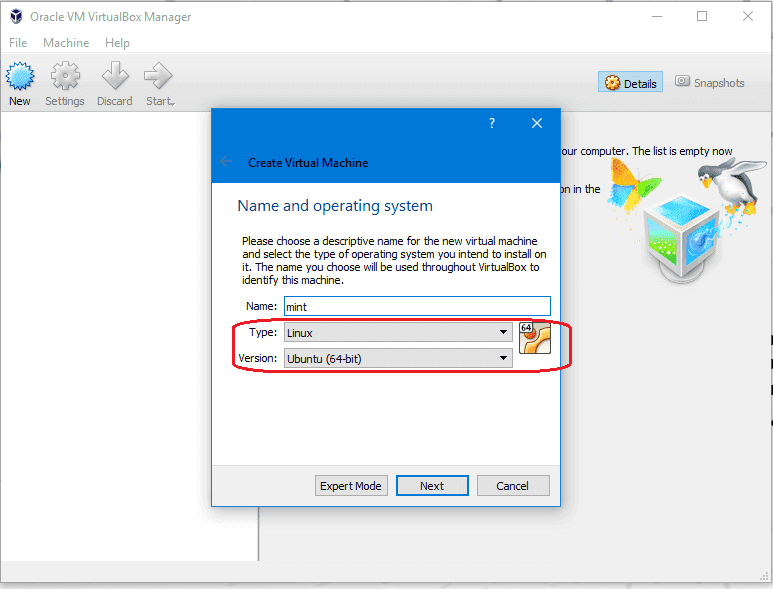The image size is (773, 589).
Task: Maximize the VirtualBox Manager window
Action: tap(702, 16)
